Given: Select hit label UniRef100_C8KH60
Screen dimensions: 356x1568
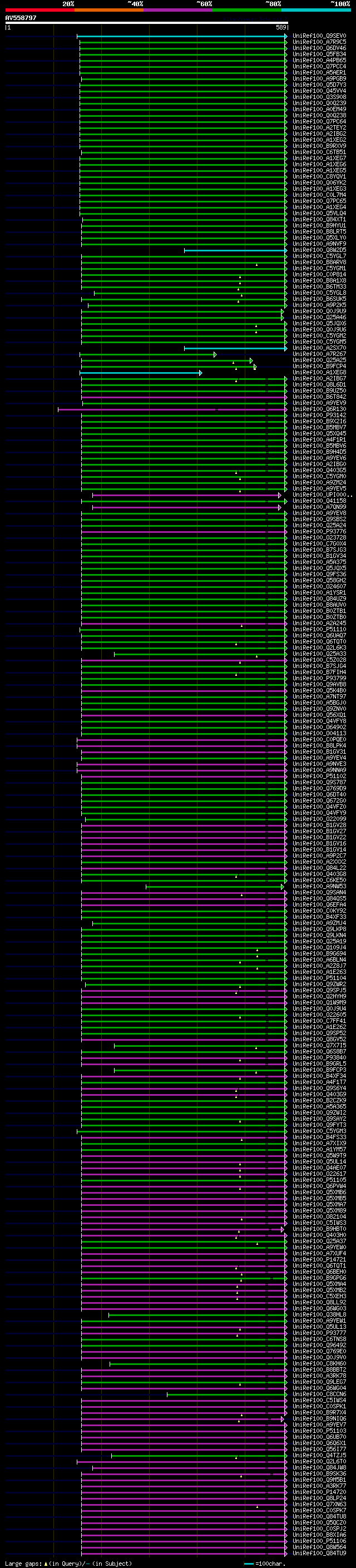Looking at the screenshot, I should pyautogui.click(x=319, y=1363).
